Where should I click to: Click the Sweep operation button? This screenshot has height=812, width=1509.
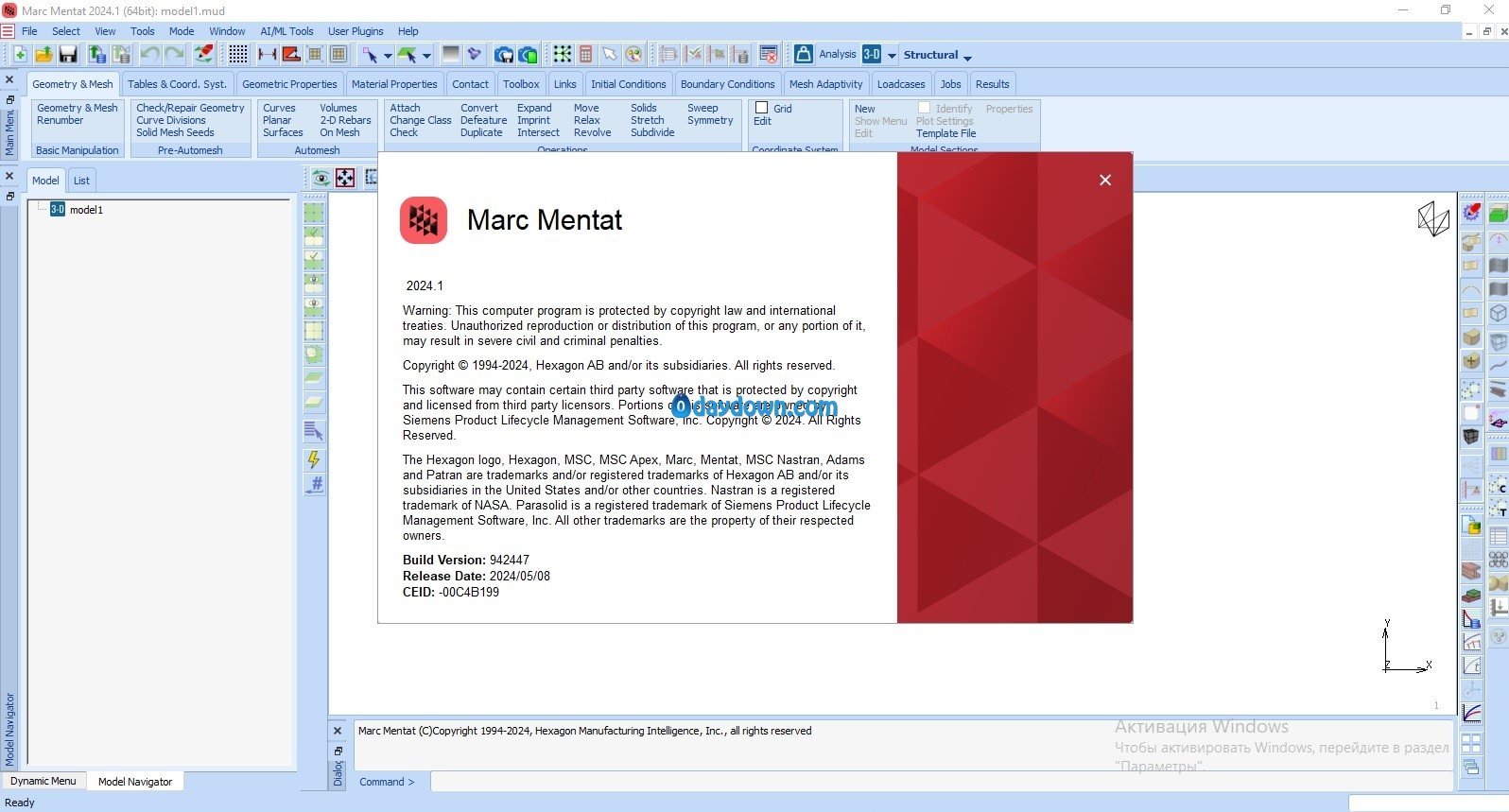click(x=702, y=108)
